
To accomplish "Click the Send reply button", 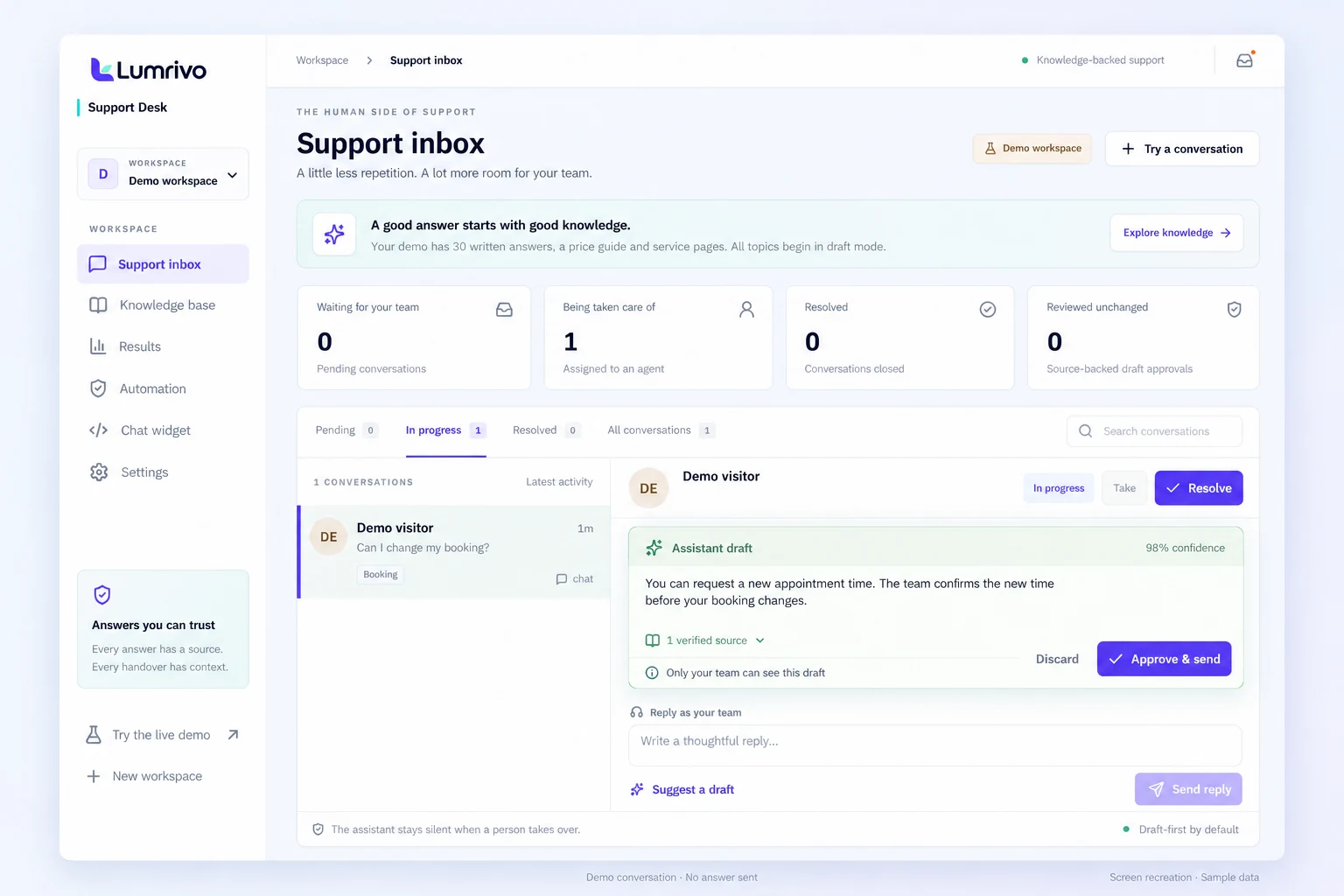I will (1188, 789).
